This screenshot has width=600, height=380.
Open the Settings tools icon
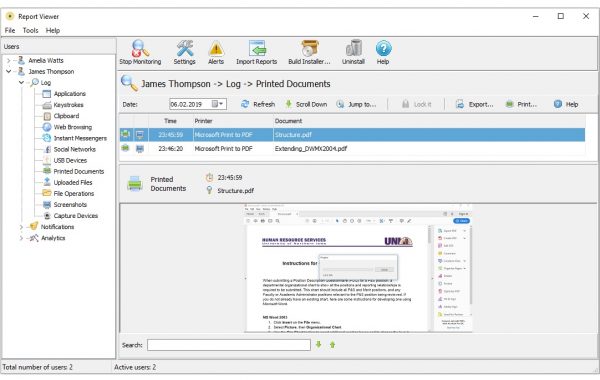coord(184,49)
